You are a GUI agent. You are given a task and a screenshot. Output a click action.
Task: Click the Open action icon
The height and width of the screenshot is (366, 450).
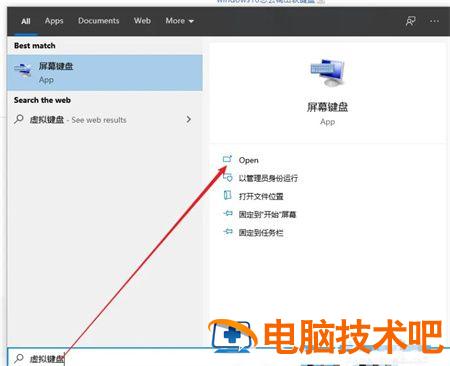[x=227, y=159]
